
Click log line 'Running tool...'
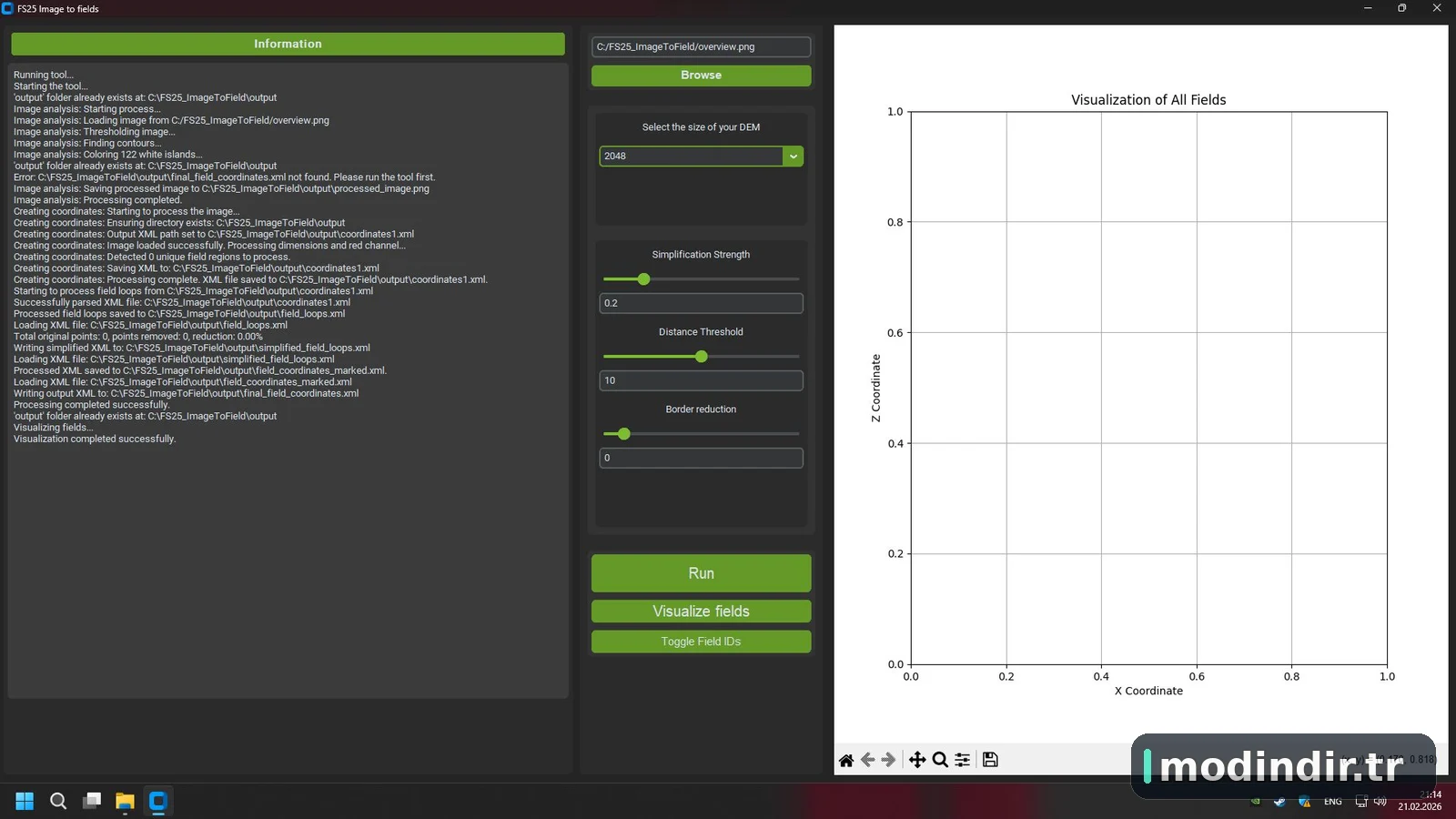[x=44, y=75]
